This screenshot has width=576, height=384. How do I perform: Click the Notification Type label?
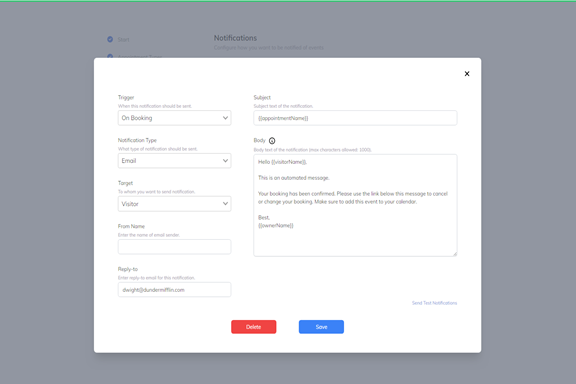(x=137, y=140)
